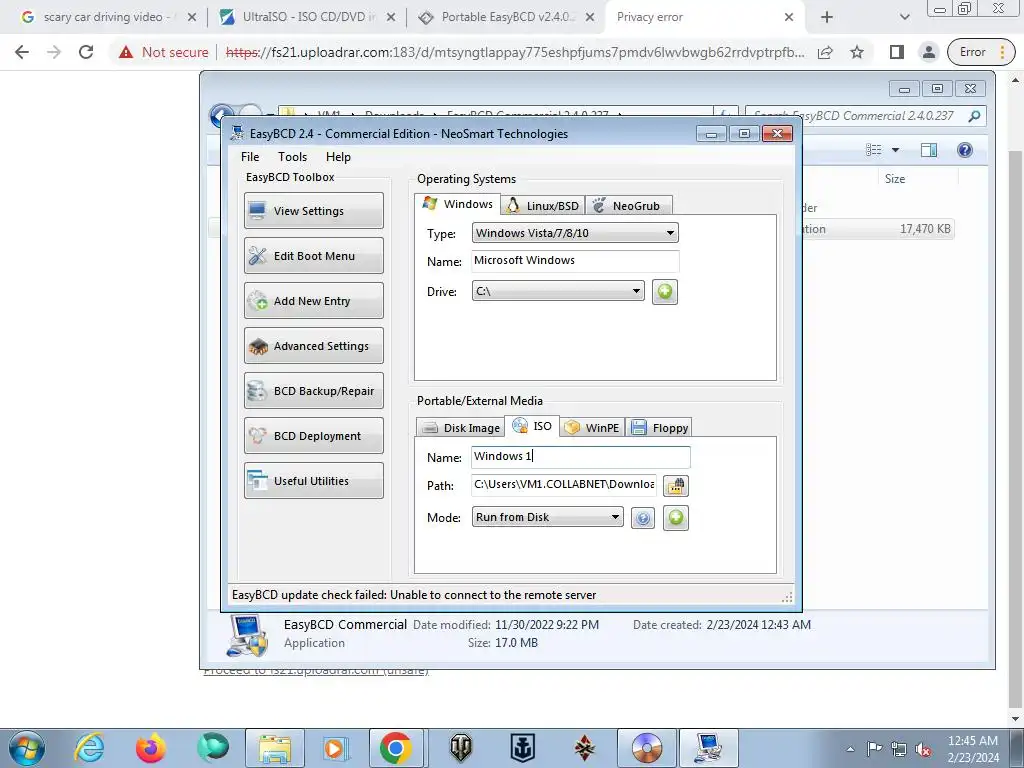The width and height of the screenshot is (1024, 768).
Task: Open Useful Utilities
Action: (313, 481)
